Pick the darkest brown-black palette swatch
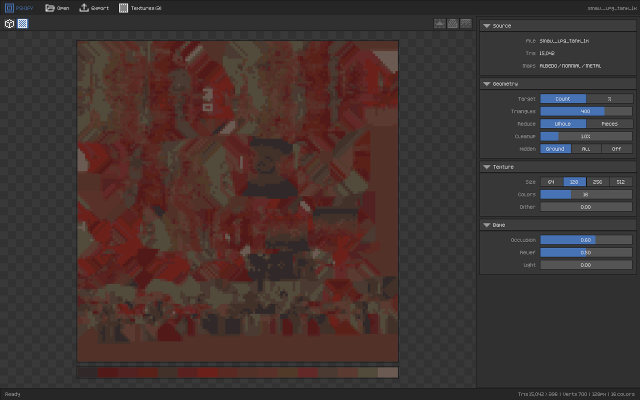This screenshot has height=400, width=640. click(87, 372)
